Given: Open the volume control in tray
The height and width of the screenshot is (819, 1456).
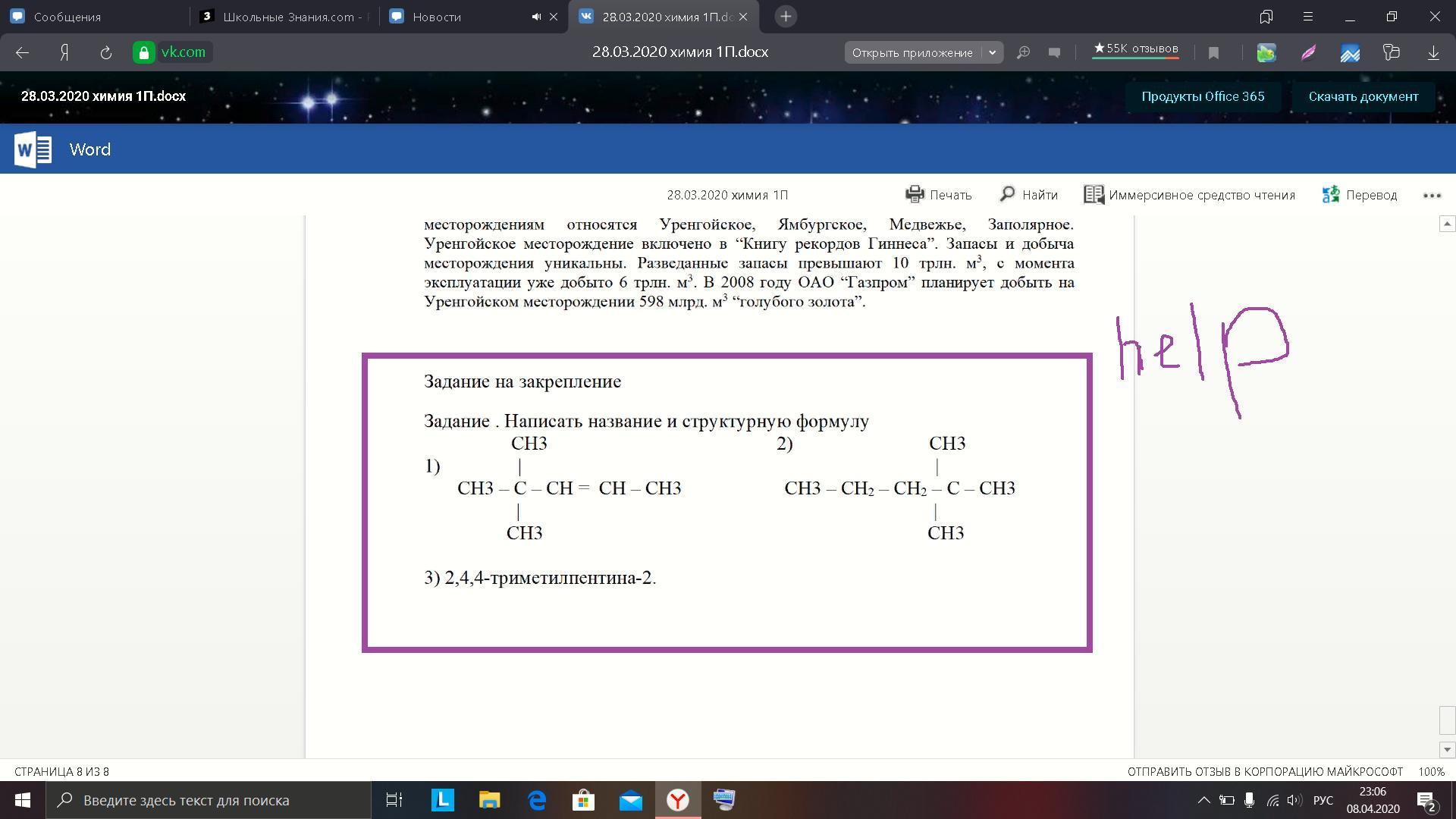Looking at the screenshot, I should coord(1294,800).
